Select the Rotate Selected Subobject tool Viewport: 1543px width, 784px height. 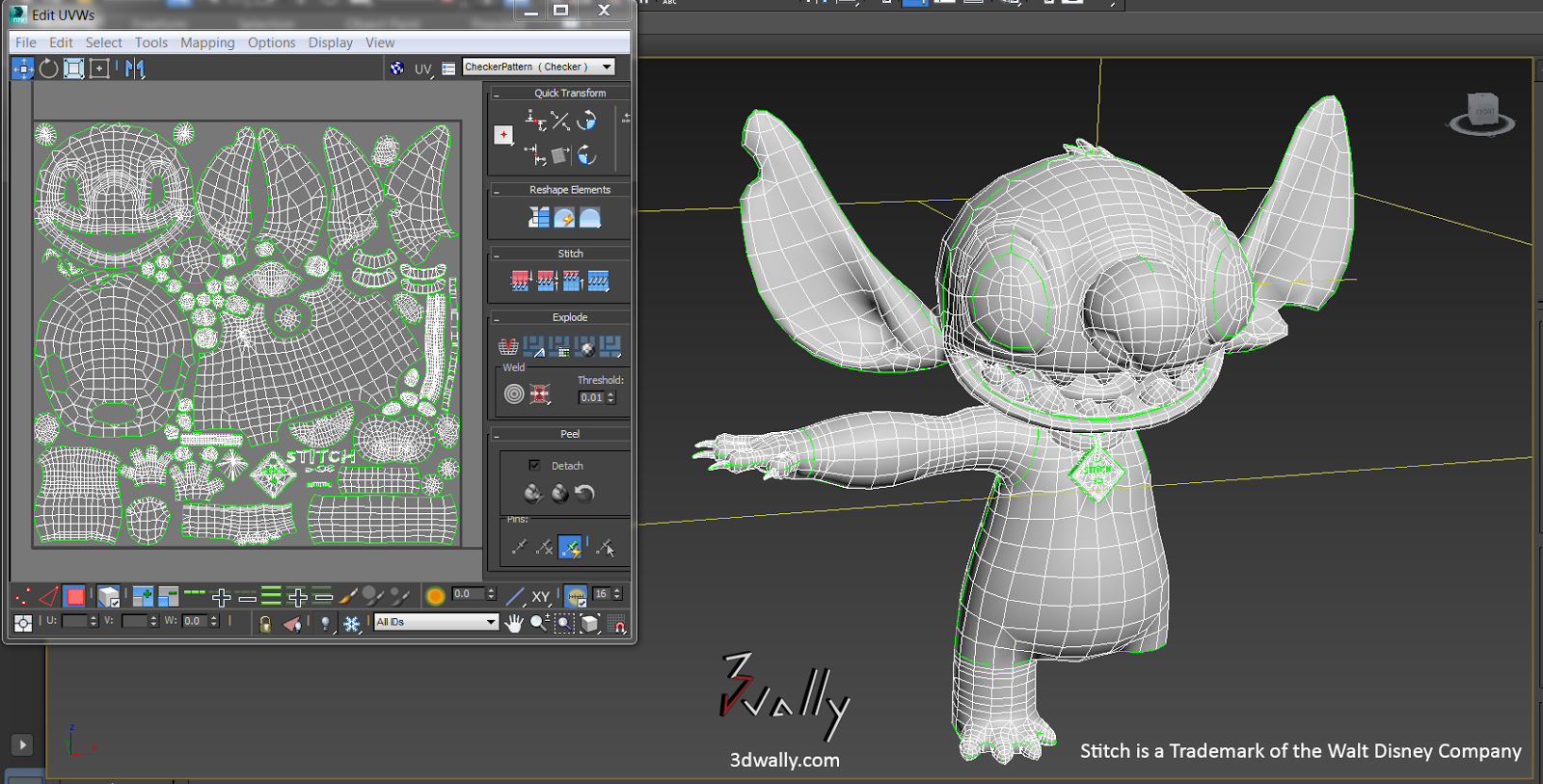(x=48, y=68)
